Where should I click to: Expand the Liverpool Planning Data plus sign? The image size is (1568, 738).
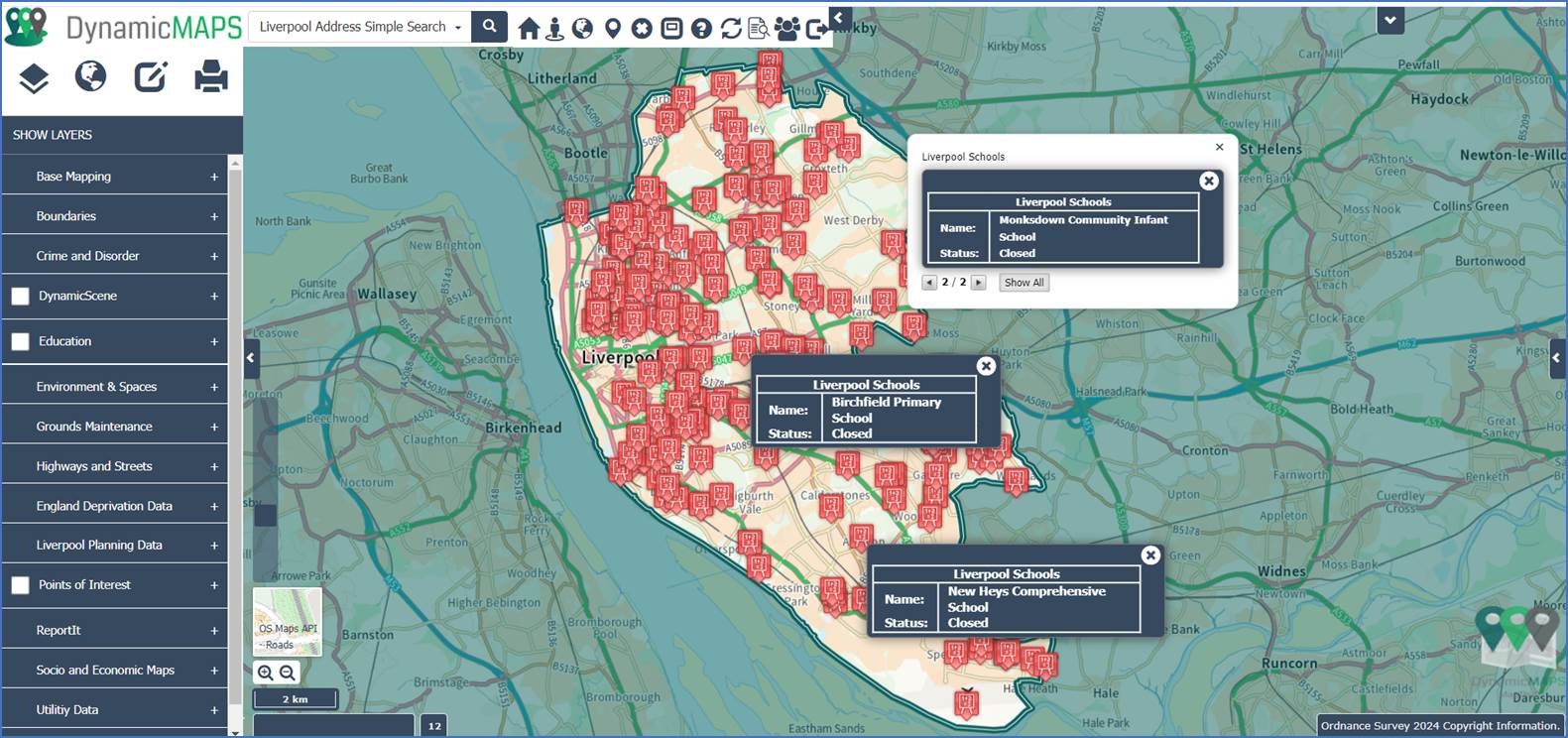pos(214,546)
